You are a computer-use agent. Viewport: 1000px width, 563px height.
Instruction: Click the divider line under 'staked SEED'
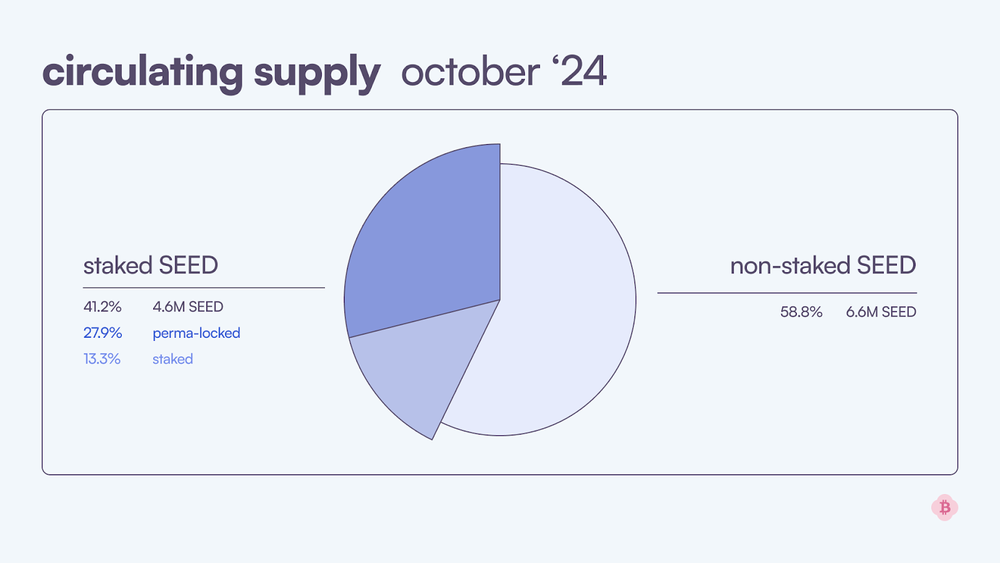tap(204, 288)
